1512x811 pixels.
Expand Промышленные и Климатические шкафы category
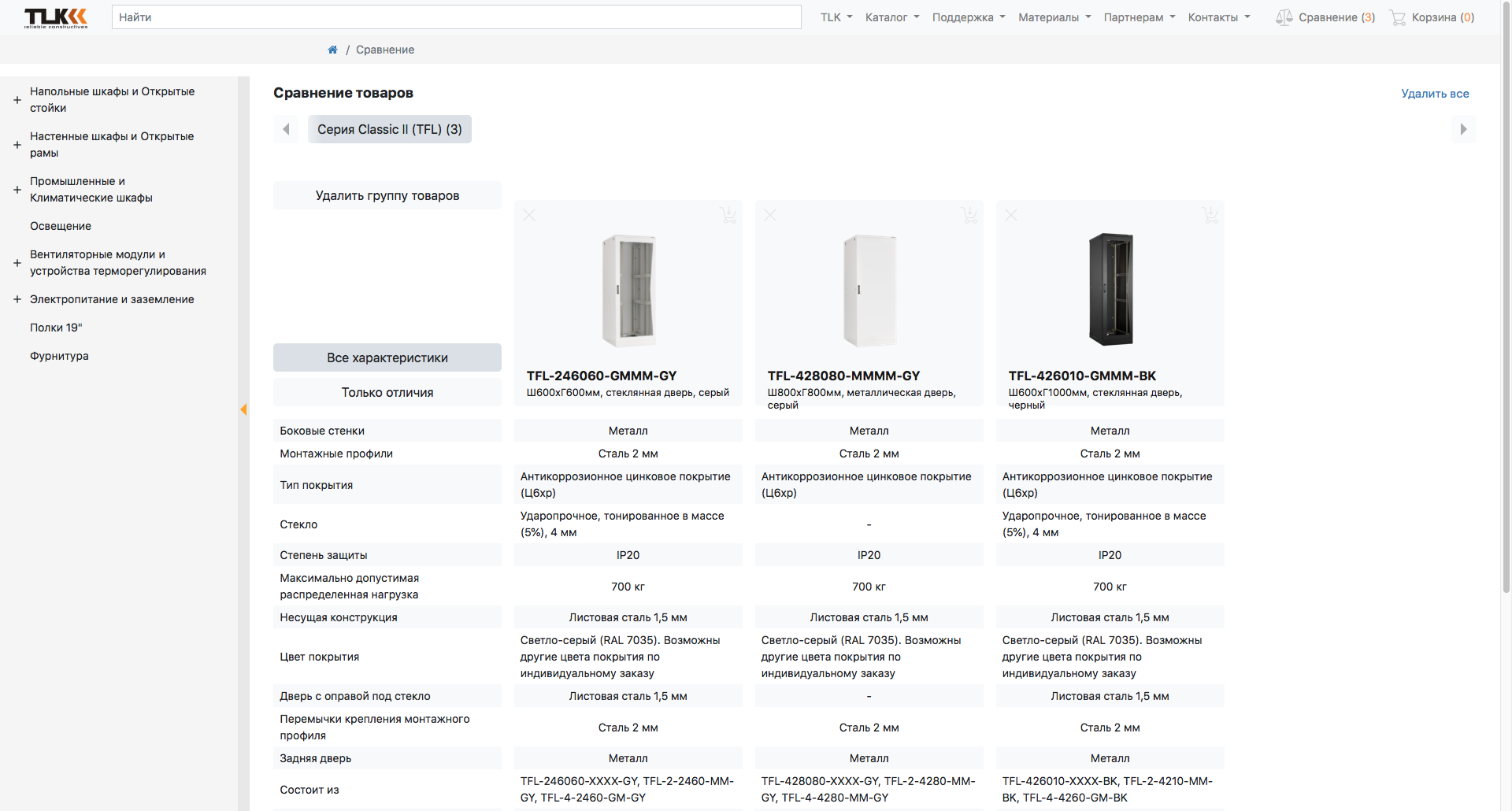pyautogui.click(x=17, y=190)
